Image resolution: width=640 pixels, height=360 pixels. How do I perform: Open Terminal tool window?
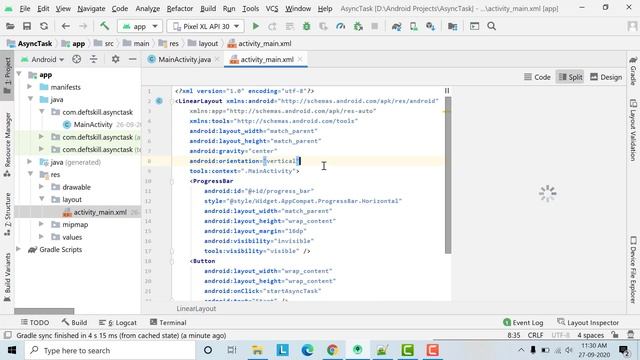coord(168,322)
